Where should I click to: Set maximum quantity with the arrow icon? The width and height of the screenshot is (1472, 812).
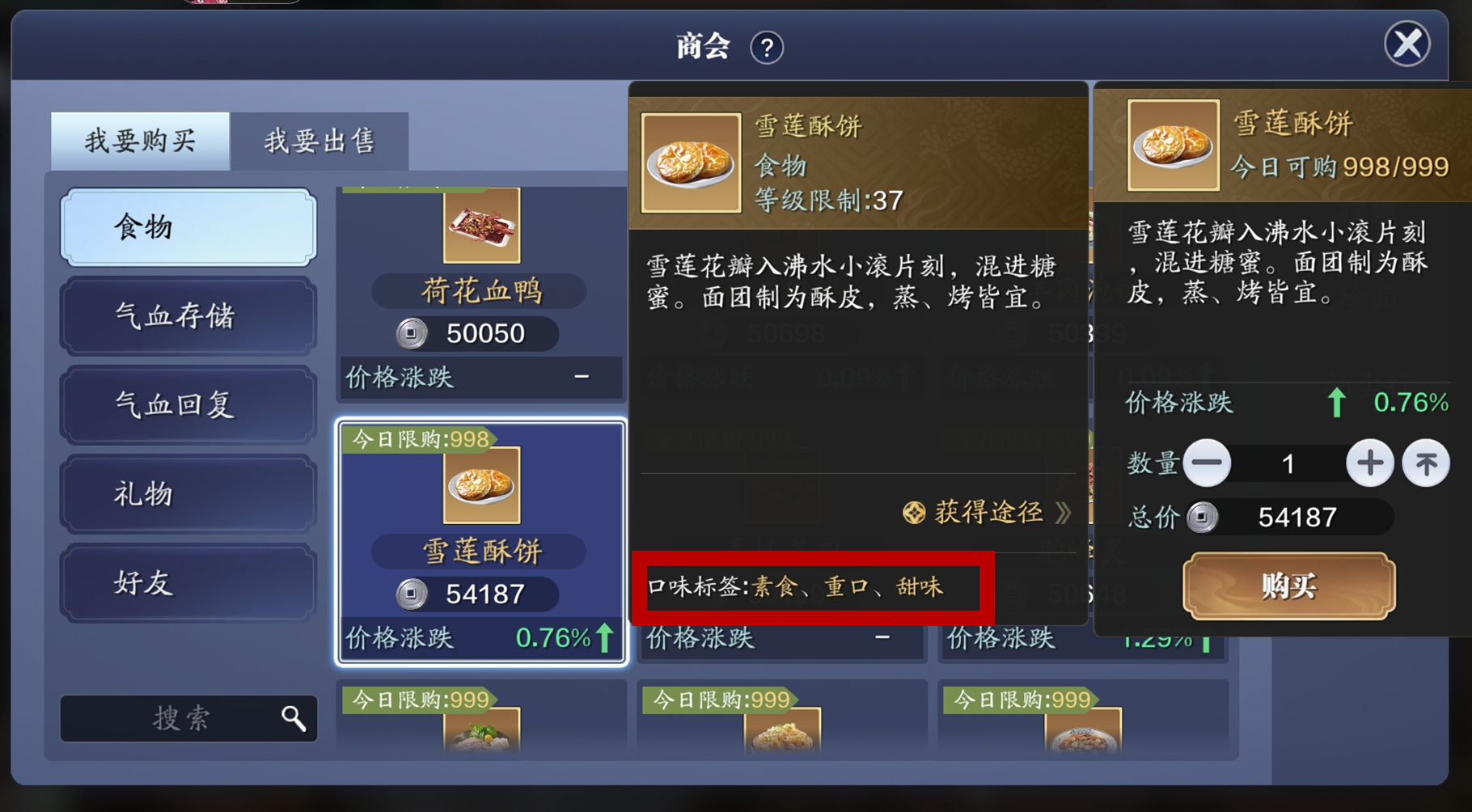(x=1426, y=463)
